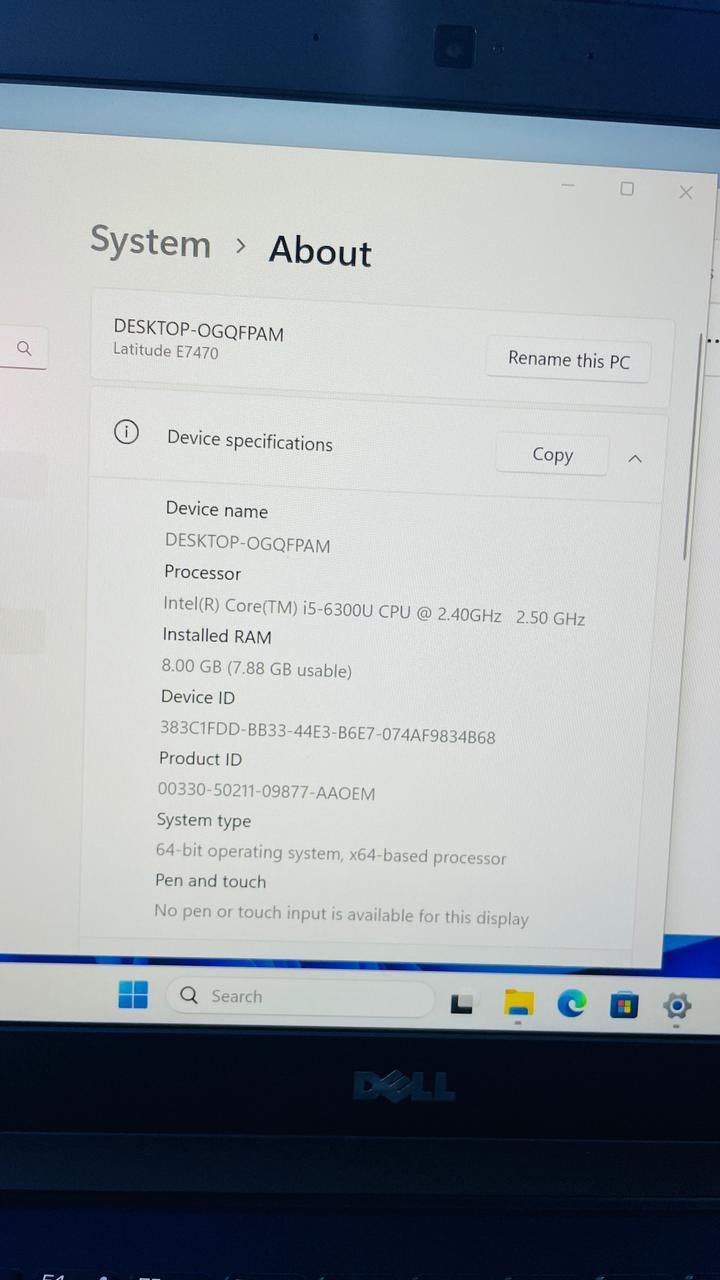Image resolution: width=720 pixels, height=1280 pixels.
Task: Copy the device specifications
Action: (x=552, y=455)
